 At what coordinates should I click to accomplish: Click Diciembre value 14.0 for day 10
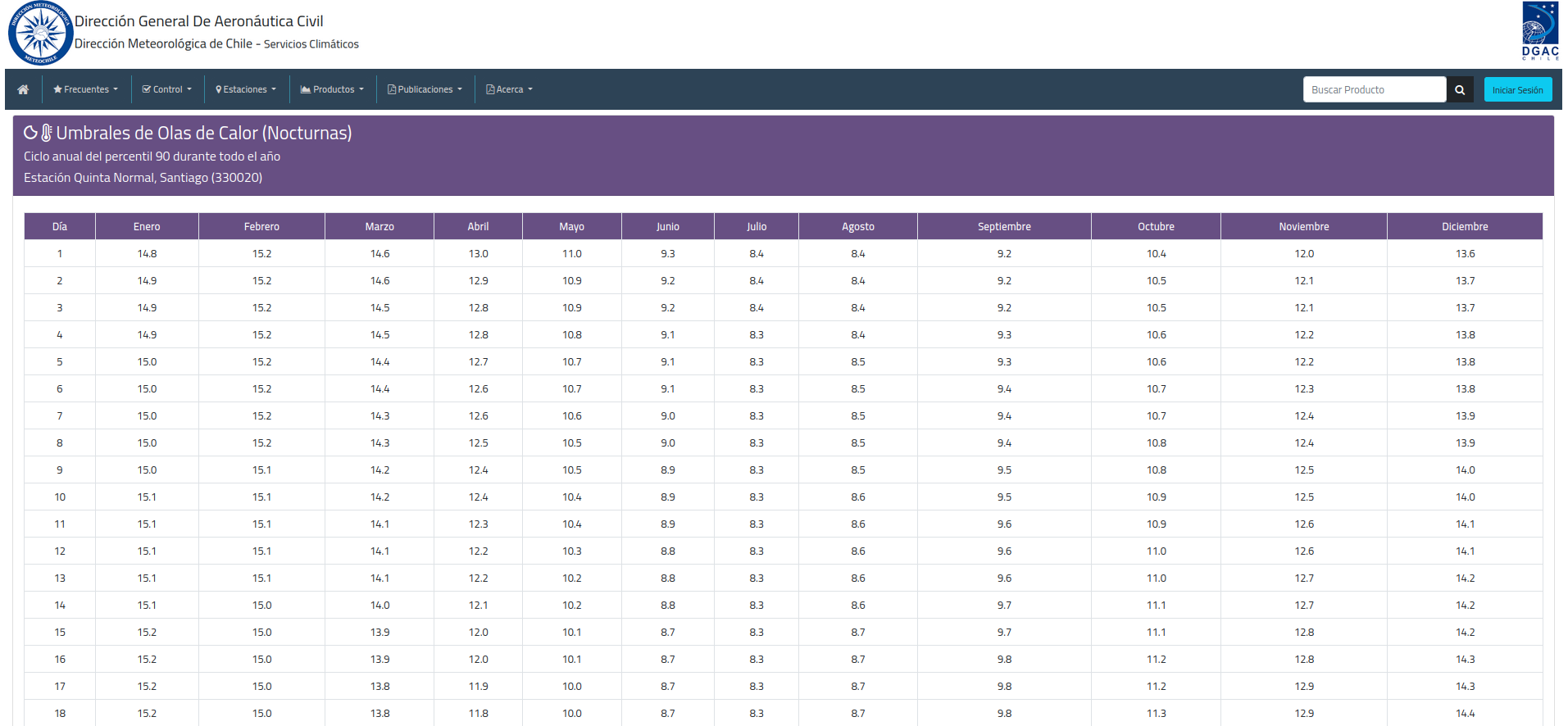[x=1466, y=497]
